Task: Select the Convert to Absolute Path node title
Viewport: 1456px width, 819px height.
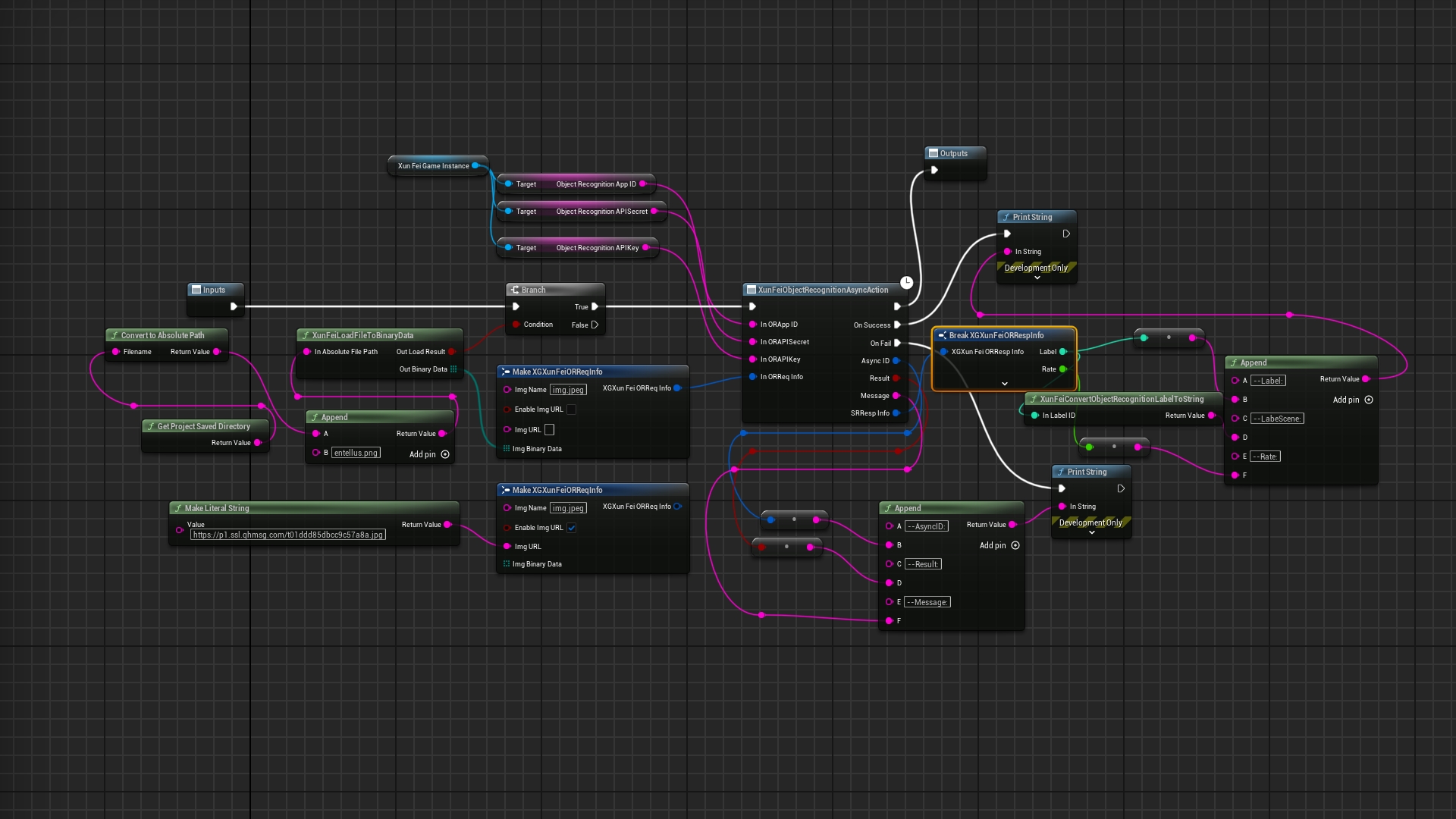Action: click(x=162, y=335)
